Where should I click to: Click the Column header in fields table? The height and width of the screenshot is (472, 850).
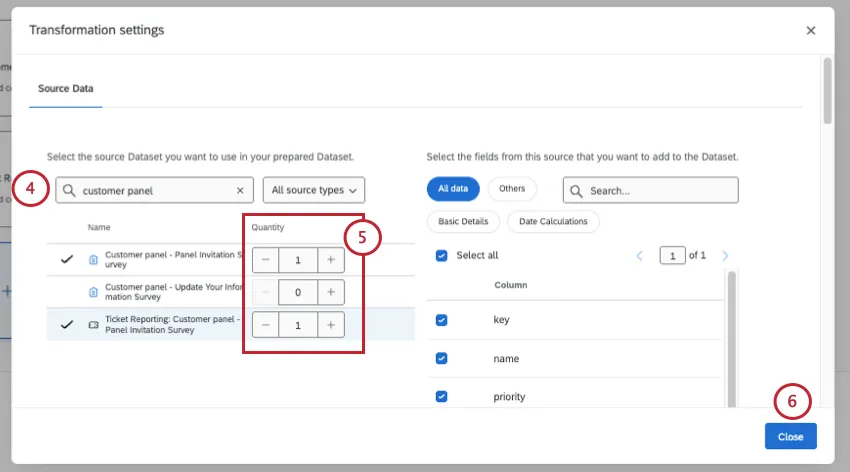511,285
